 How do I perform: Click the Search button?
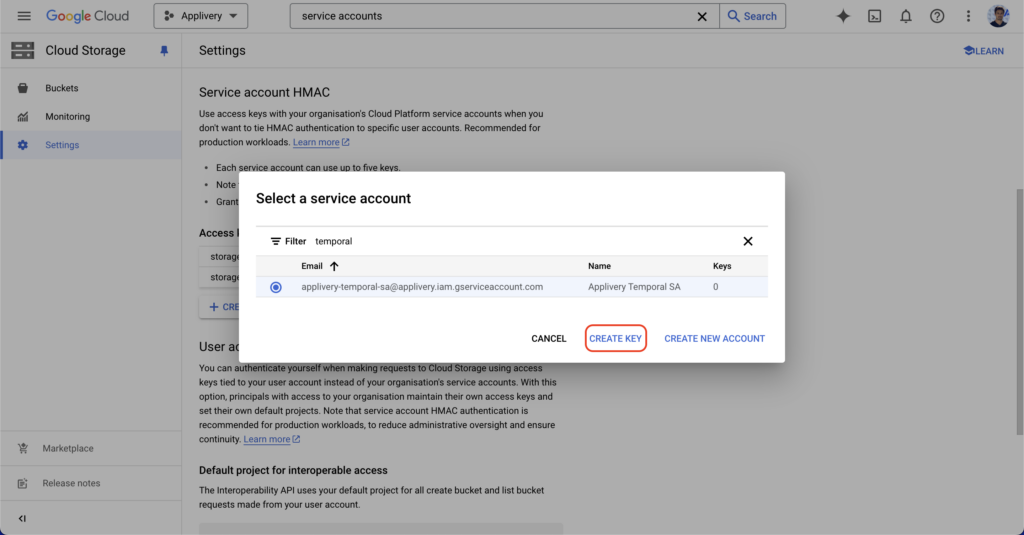[x=752, y=16]
